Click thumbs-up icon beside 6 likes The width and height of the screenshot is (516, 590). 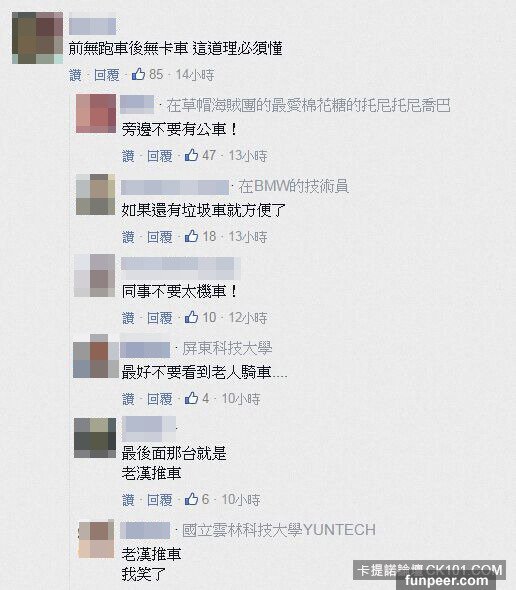(191, 499)
